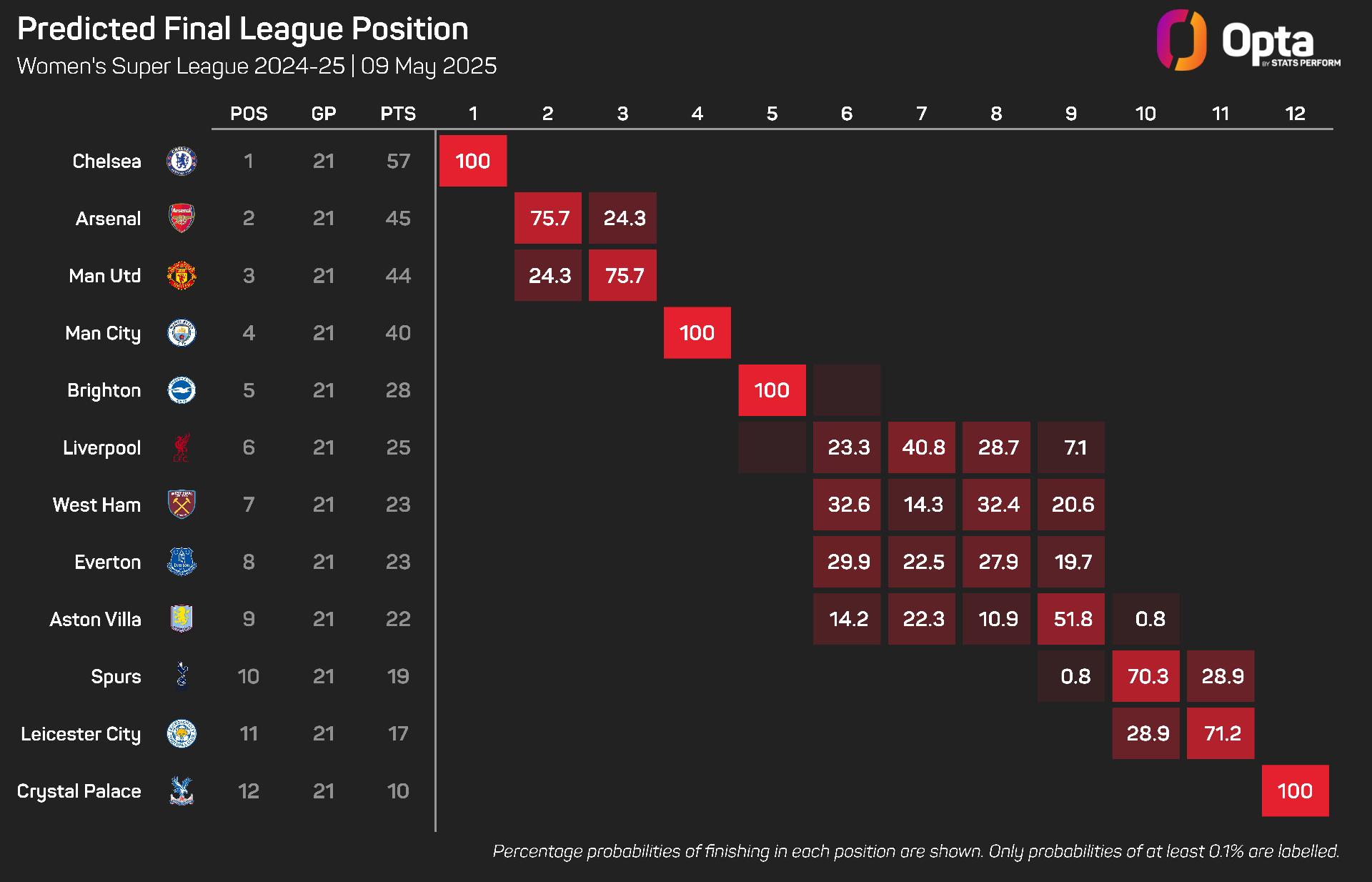This screenshot has height=882, width=1372.
Task: Select the Brighton club badge
Action: click(182, 390)
